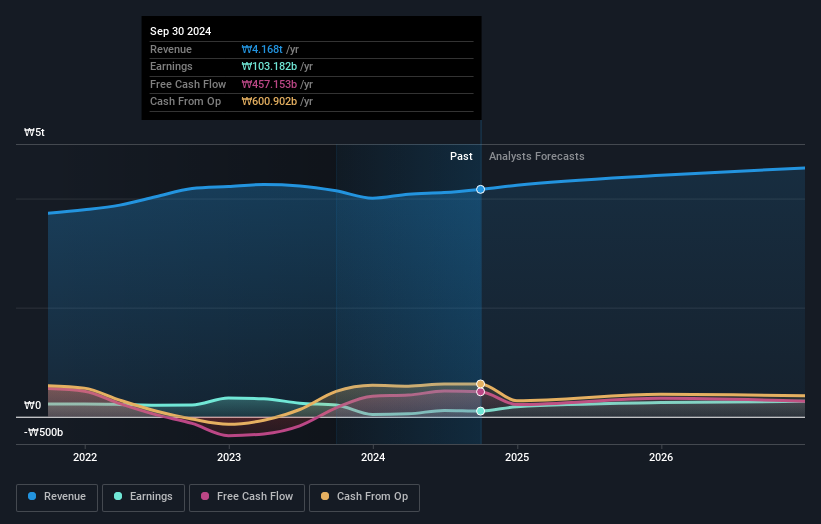Click the 'Earnings' row label in tooltip
821x524 pixels.
[171, 66]
